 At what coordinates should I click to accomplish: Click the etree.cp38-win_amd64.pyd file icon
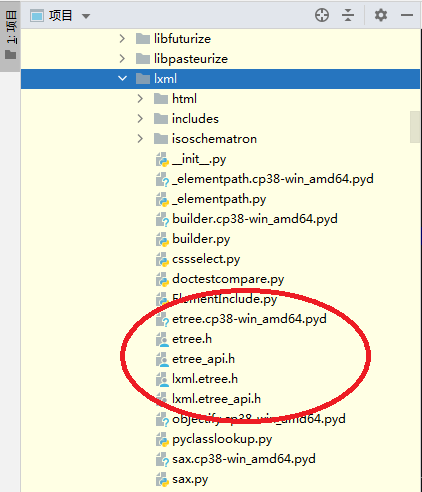162,319
